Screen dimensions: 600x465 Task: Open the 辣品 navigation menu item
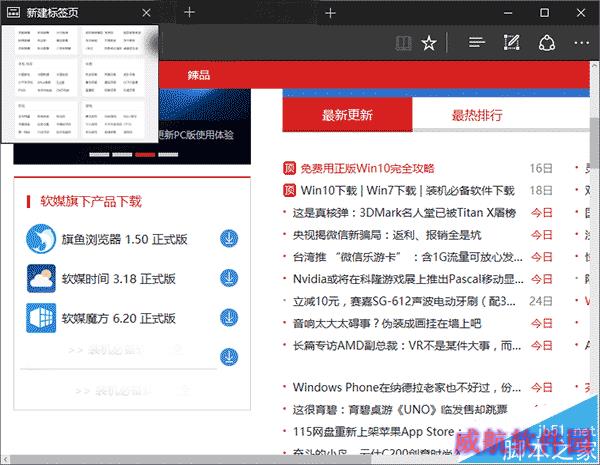[x=199, y=75]
